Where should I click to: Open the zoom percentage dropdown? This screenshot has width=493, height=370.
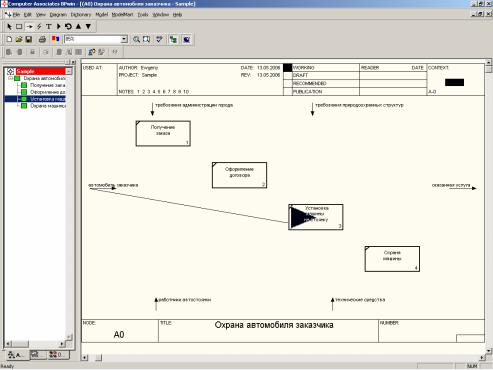(x=124, y=39)
